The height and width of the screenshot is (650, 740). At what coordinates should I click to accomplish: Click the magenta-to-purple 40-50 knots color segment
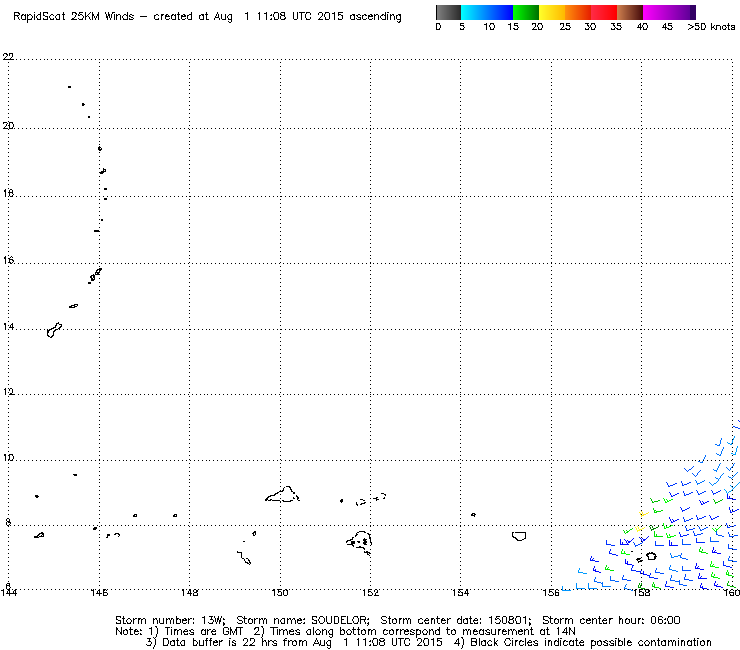(x=669, y=12)
